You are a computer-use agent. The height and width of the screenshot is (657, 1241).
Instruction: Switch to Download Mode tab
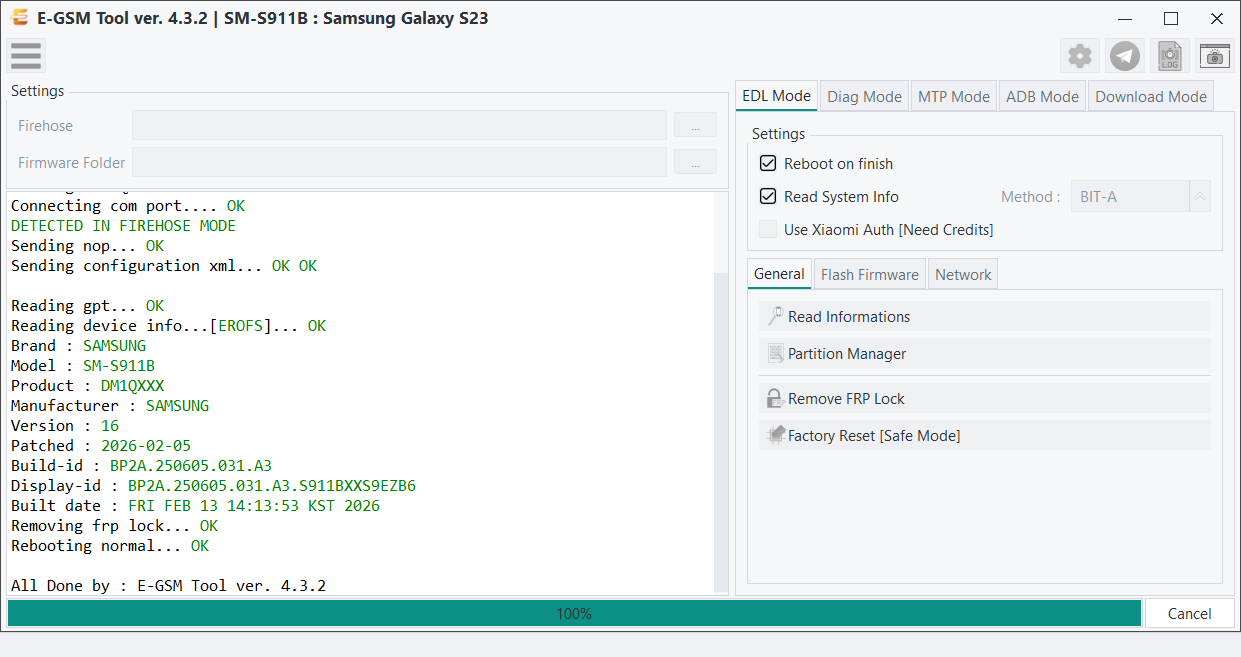(1151, 96)
